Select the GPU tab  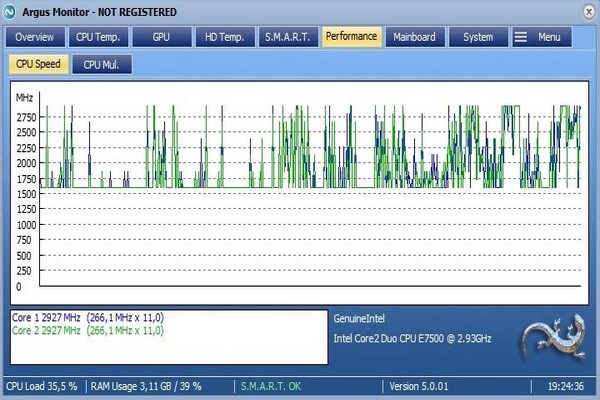(161, 37)
